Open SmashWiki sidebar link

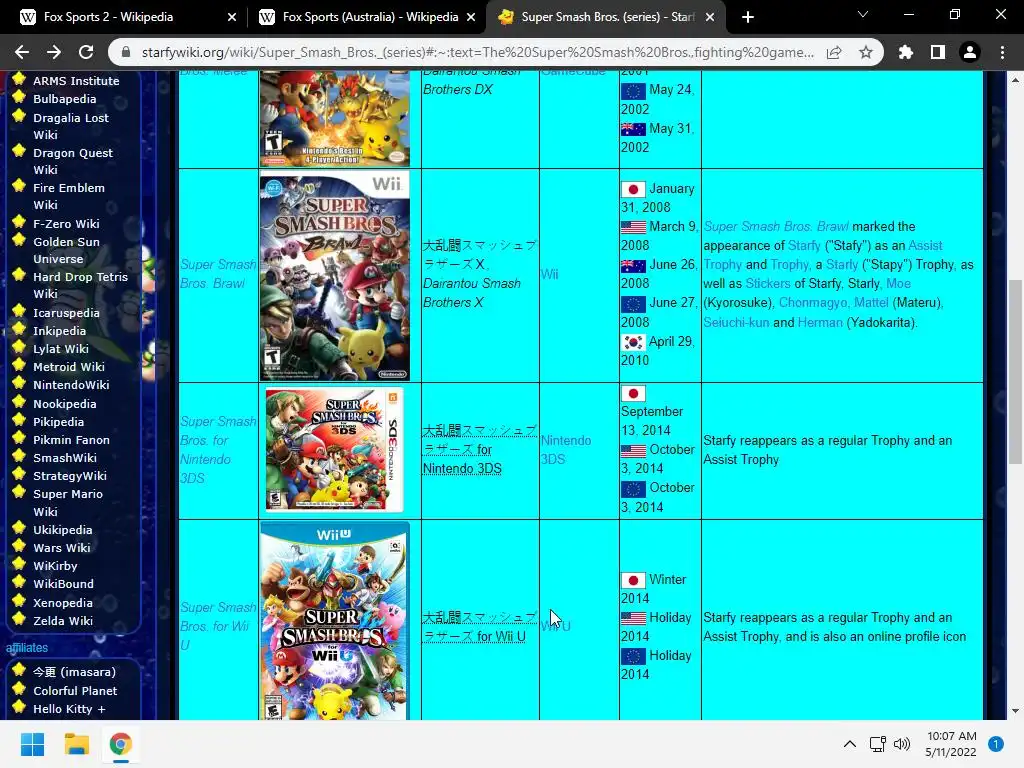pyautogui.click(x=65, y=458)
